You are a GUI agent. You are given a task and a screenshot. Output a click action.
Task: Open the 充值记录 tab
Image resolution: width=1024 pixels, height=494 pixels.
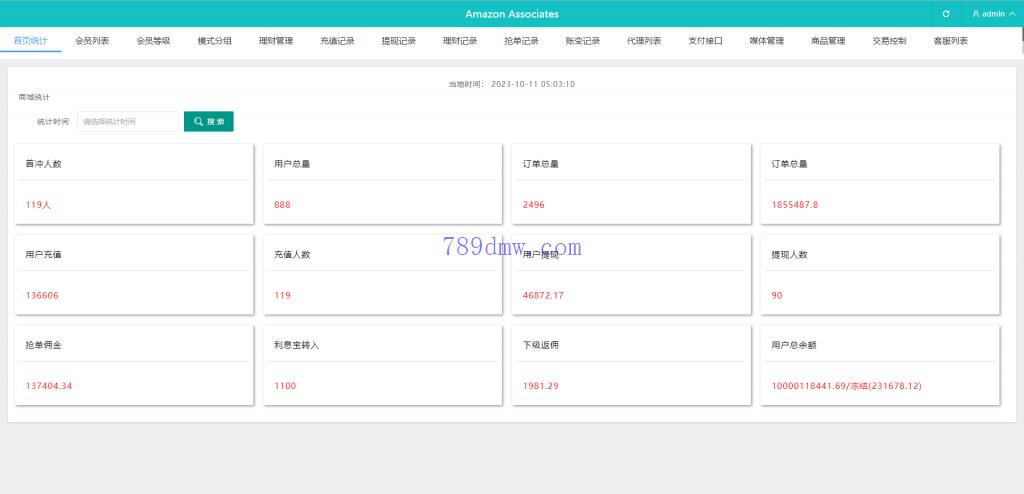pos(337,41)
